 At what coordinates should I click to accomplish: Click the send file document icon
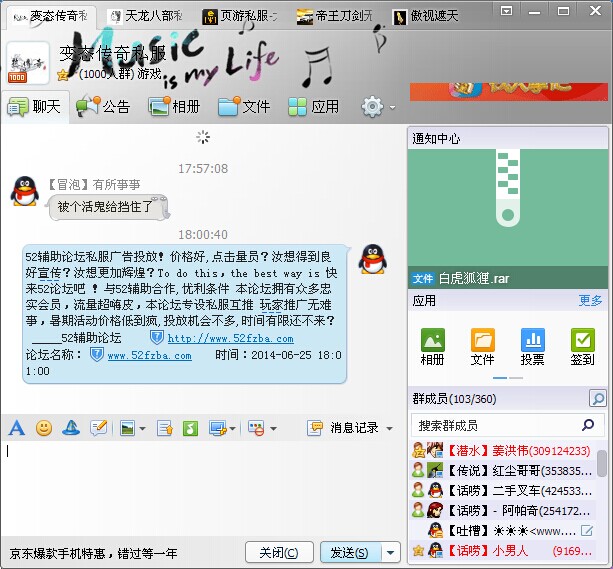165,429
